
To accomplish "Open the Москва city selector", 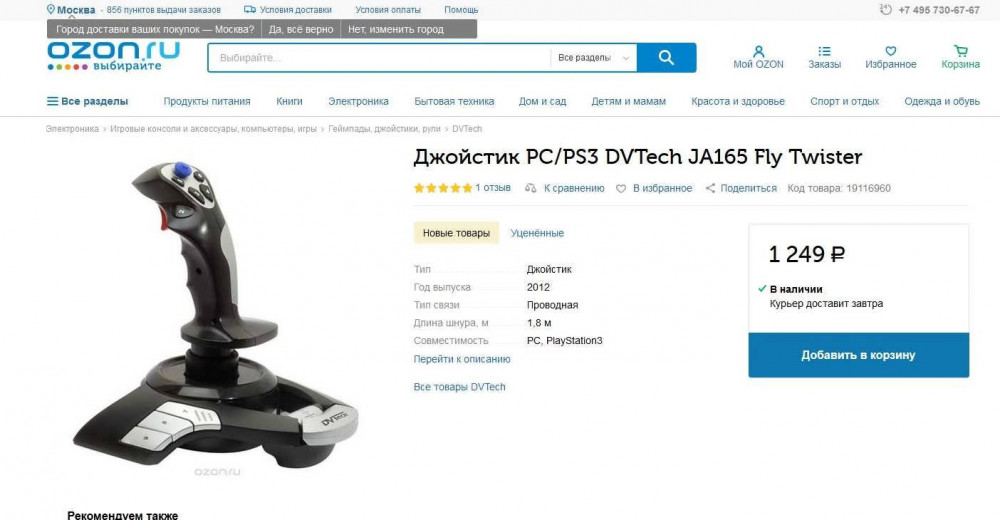I will click(x=71, y=10).
